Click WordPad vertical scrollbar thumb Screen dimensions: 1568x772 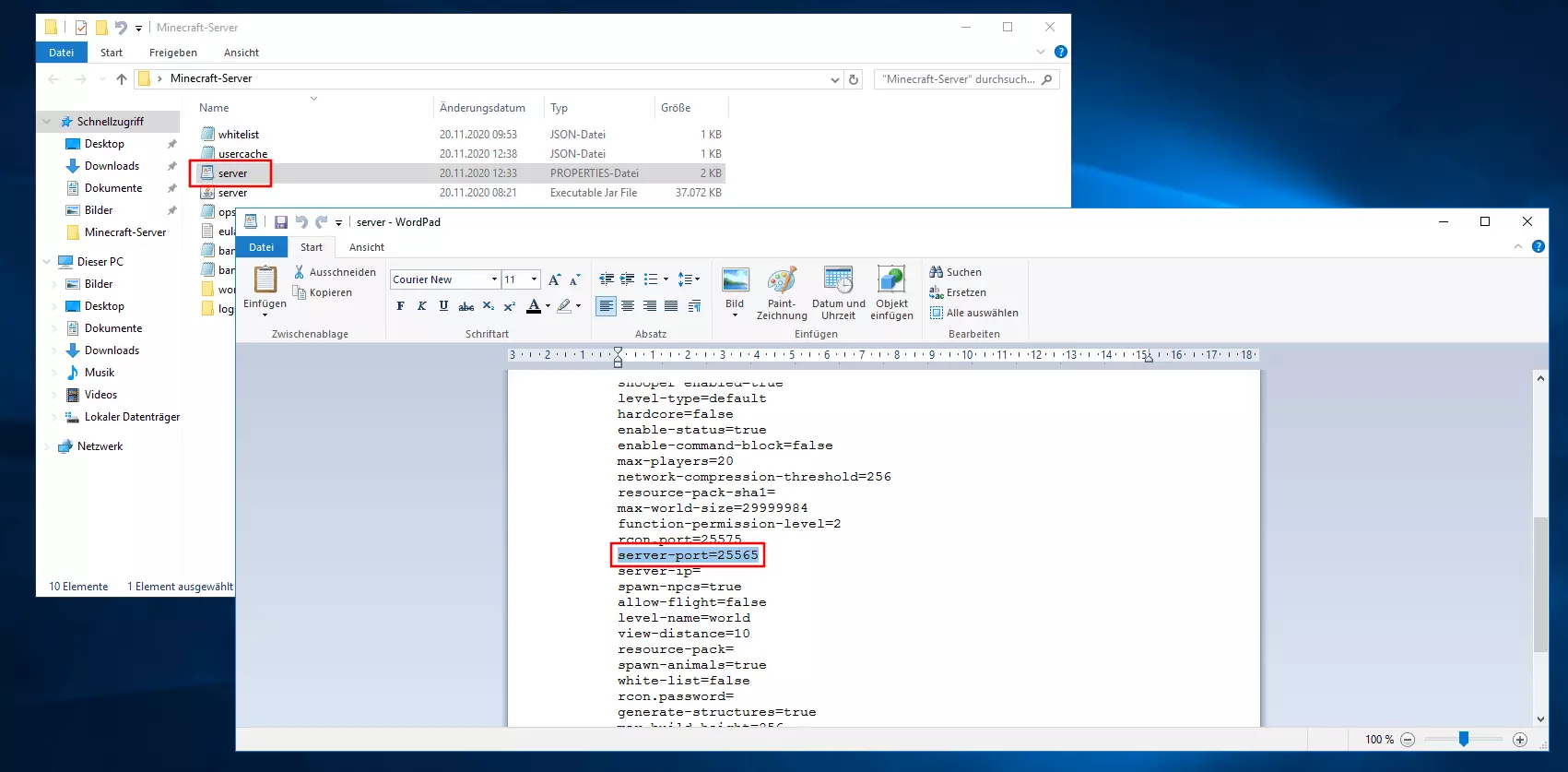[x=1540, y=585]
